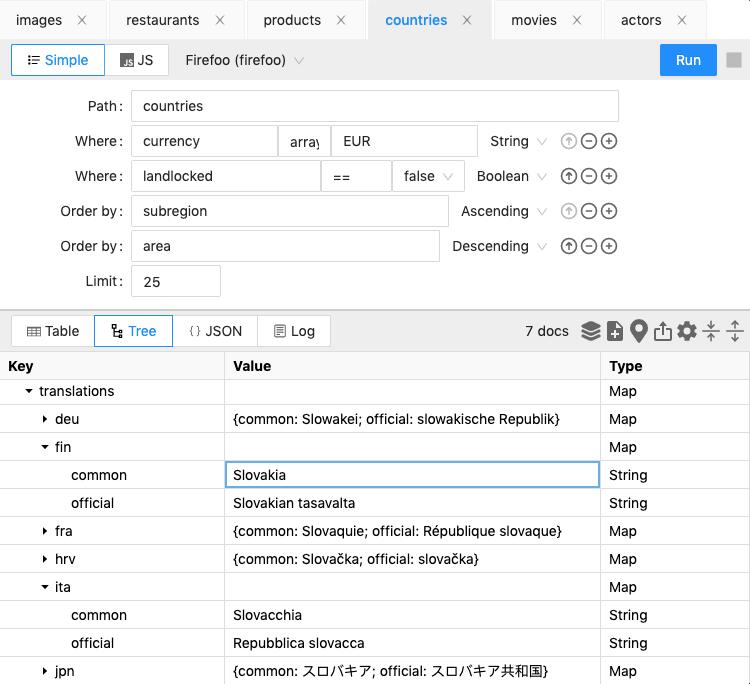Open the Boolean type dropdown
750x684 pixels.
click(511, 176)
